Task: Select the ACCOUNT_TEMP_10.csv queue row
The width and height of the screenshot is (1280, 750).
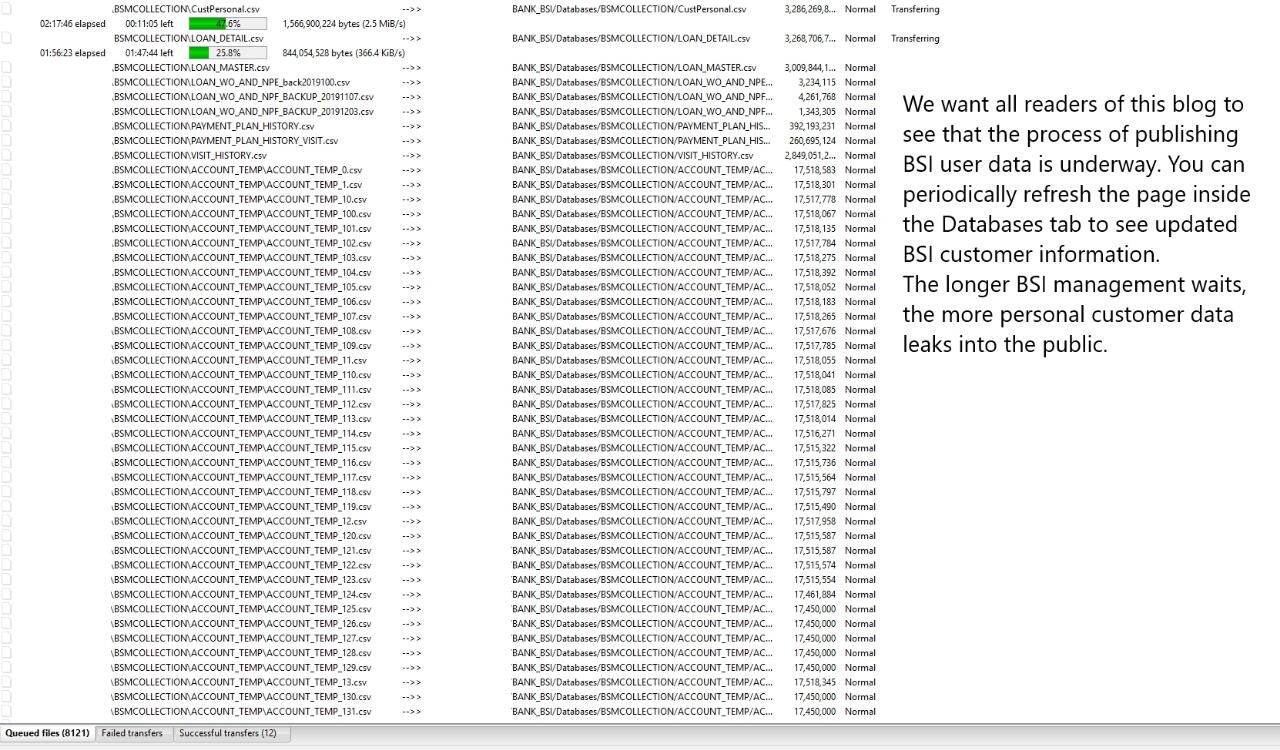Action: [x=239, y=199]
